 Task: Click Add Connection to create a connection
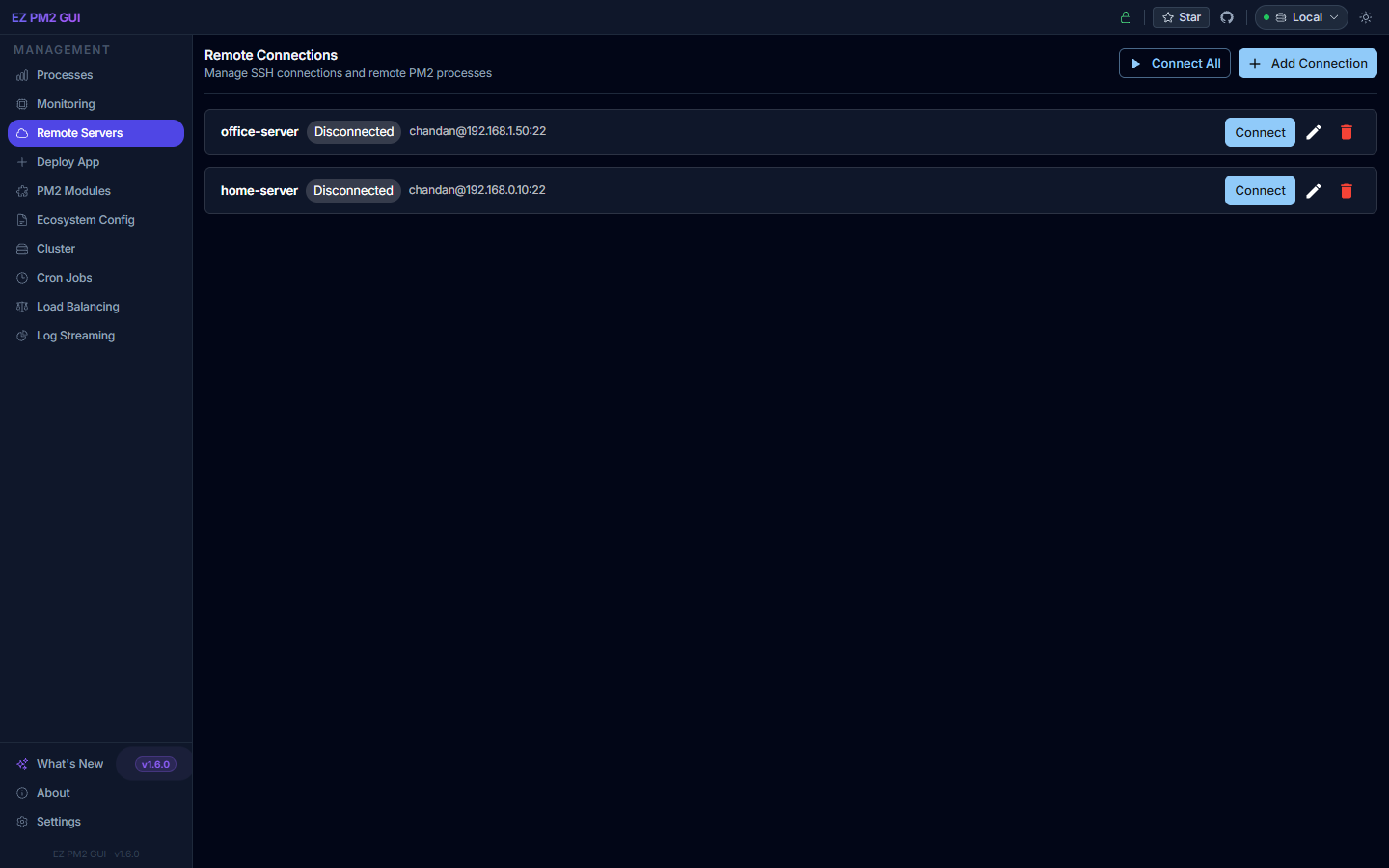click(x=1307, y=63)
